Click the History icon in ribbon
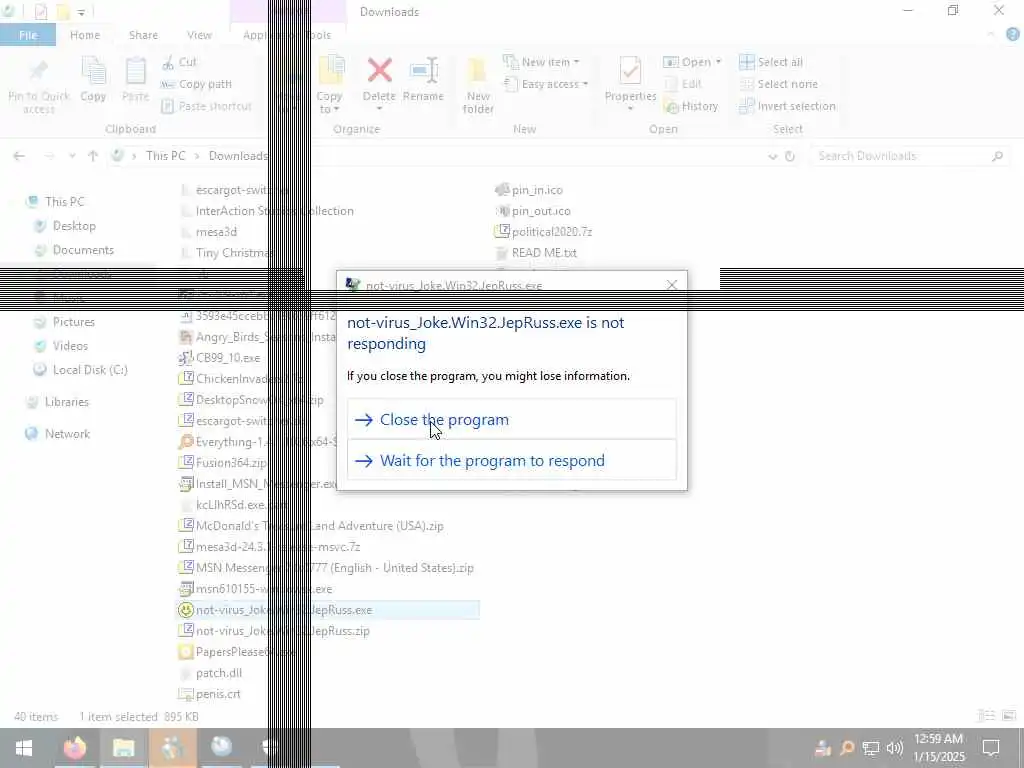This screenshot has width=1024, height=768. pyautogui.click(x=671, y=106)
